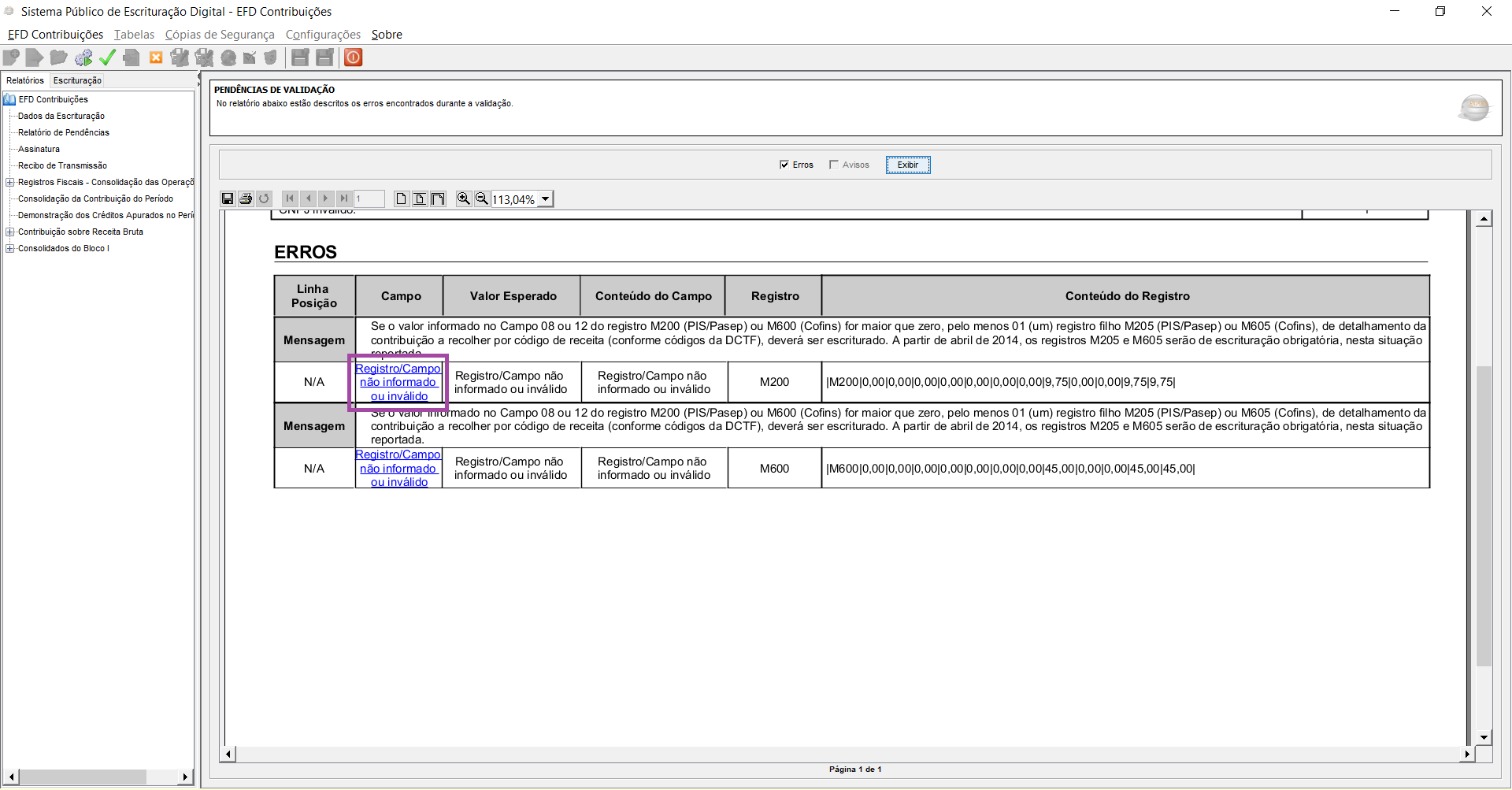Start processing using the gears-with-play toolbar icon
This screenshot has height=790, width=1512.
(83, 57)
